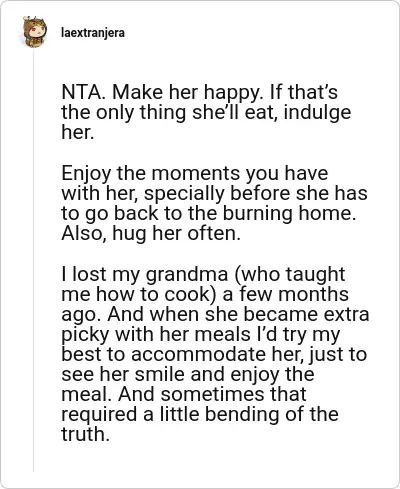Click the line 'required a little bending of the'
Image resolution: width=400 pixels, height=489 pixels.
click(x=200, y=414)
